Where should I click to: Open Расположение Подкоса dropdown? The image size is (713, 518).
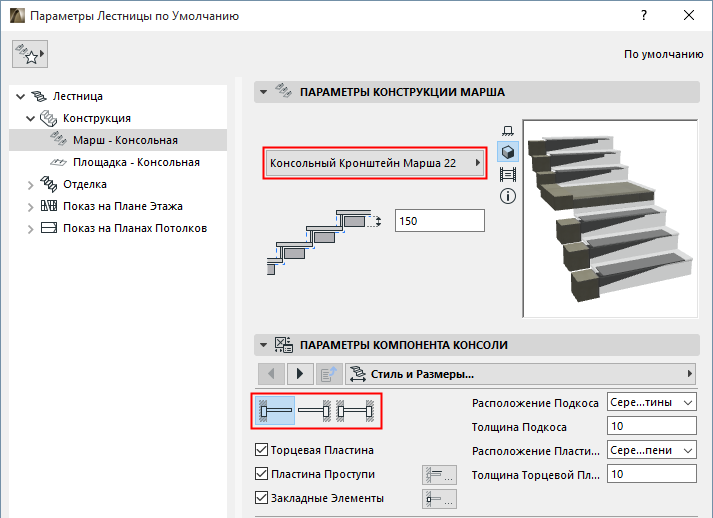click(652, 402)
